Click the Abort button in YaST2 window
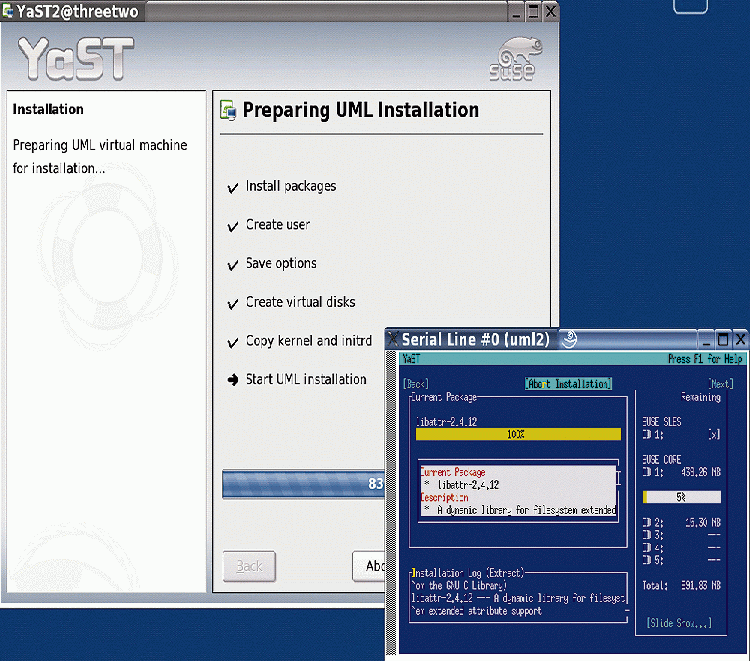 (369, 566)
